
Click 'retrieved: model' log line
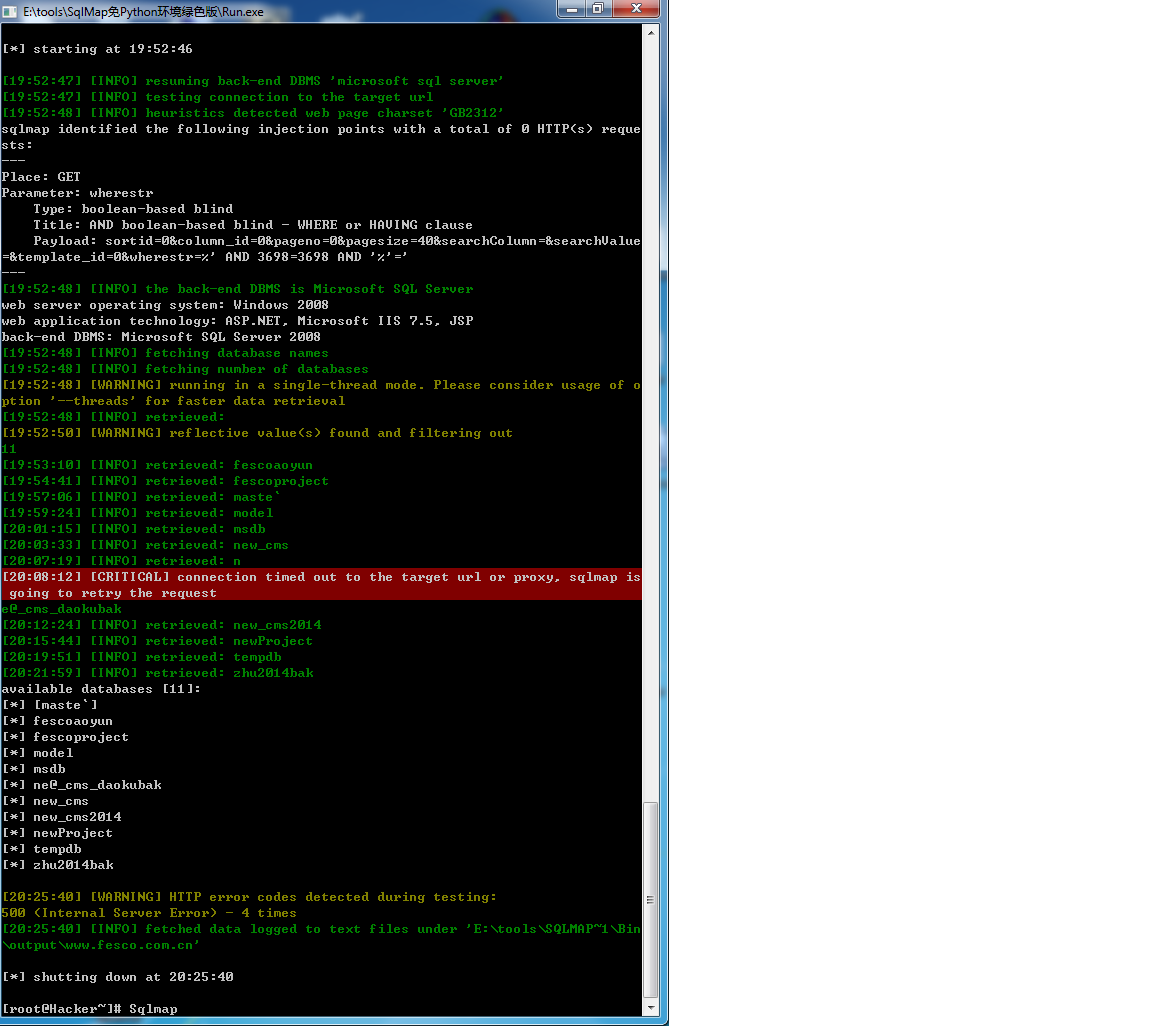137,513
